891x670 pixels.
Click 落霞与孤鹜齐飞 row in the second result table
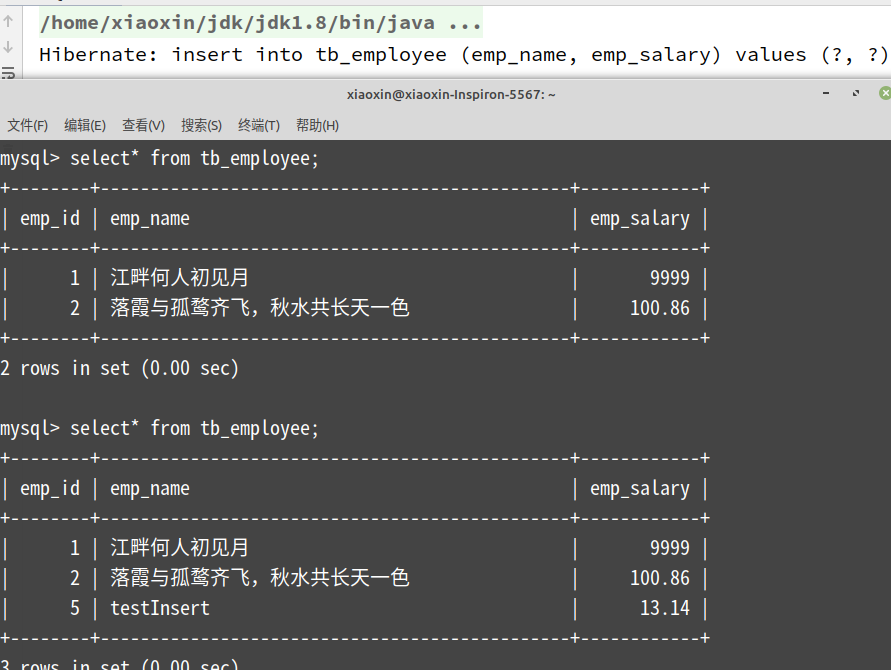click(x=260, y=578)
